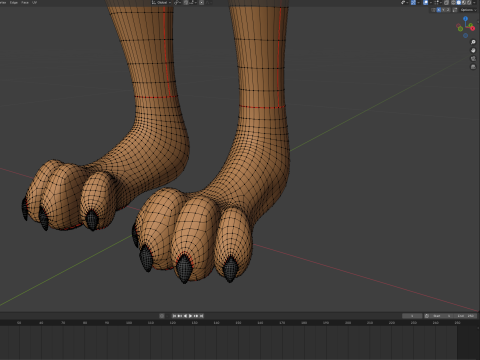
Task: Open the pivot point dropdown
Action: (x=177, y=2)
